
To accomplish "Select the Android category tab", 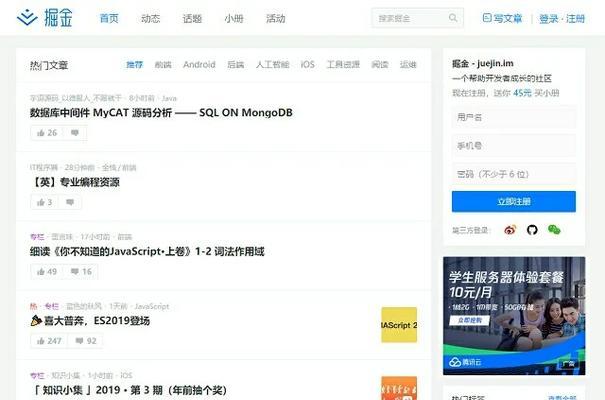I will pos(199,65).
